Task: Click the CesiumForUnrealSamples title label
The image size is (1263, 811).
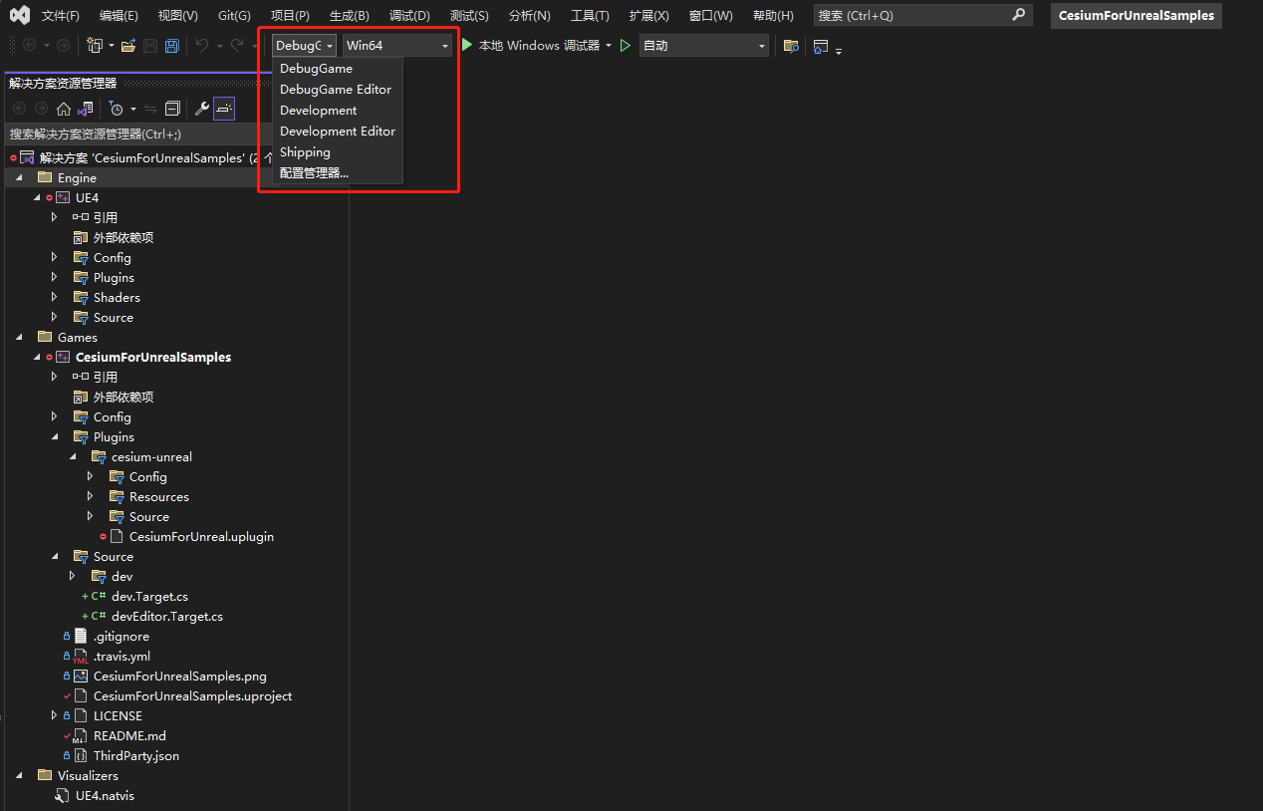Action: point(1137,15)
